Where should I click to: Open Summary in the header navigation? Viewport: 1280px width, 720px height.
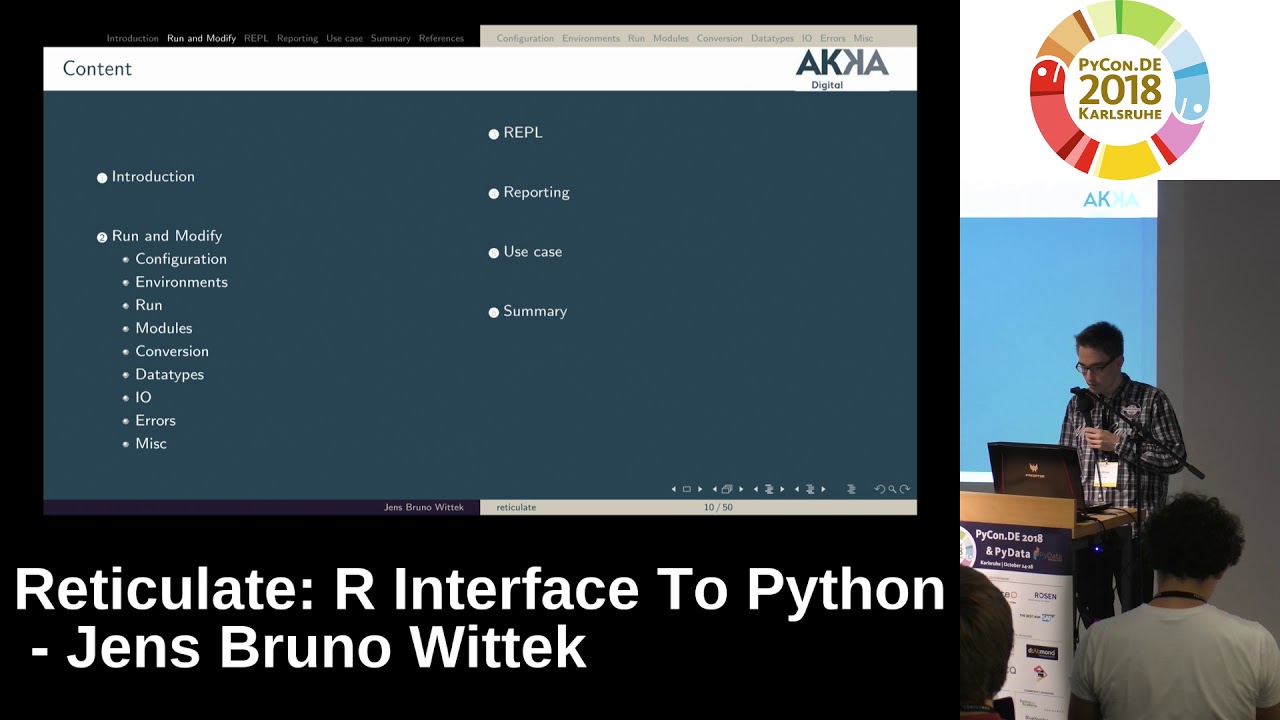click(x=391, y=38)
